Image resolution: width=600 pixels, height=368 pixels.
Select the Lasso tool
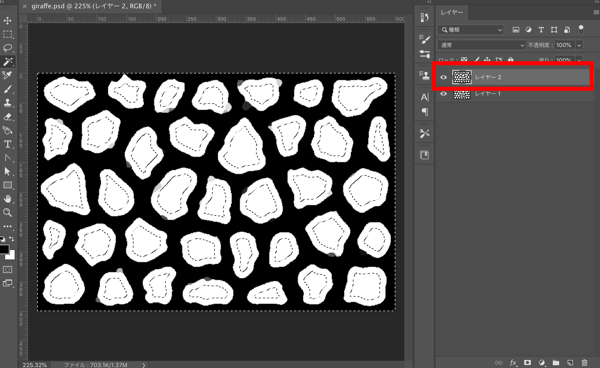[8, 48]
